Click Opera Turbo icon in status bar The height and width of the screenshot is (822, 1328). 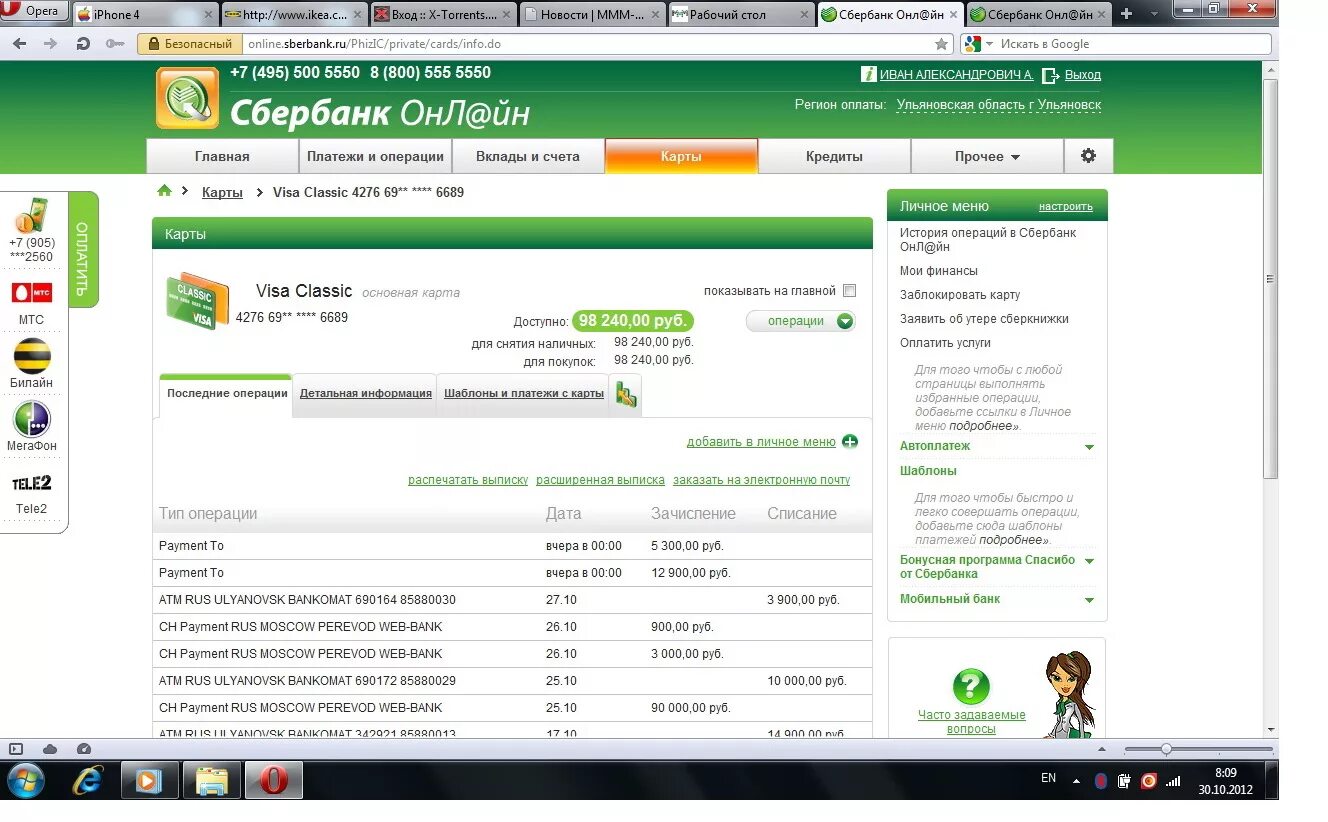tap(84, 749)
